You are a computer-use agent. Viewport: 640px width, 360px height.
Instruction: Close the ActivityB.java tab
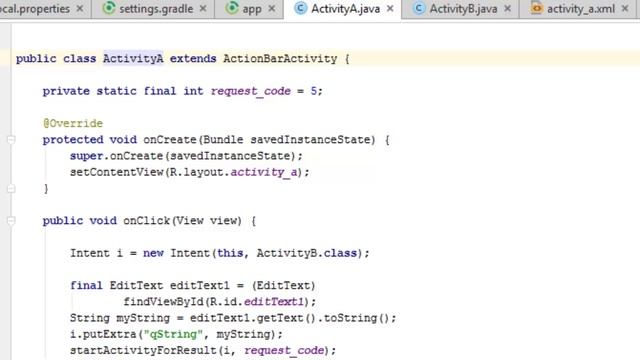click(507, 9)
